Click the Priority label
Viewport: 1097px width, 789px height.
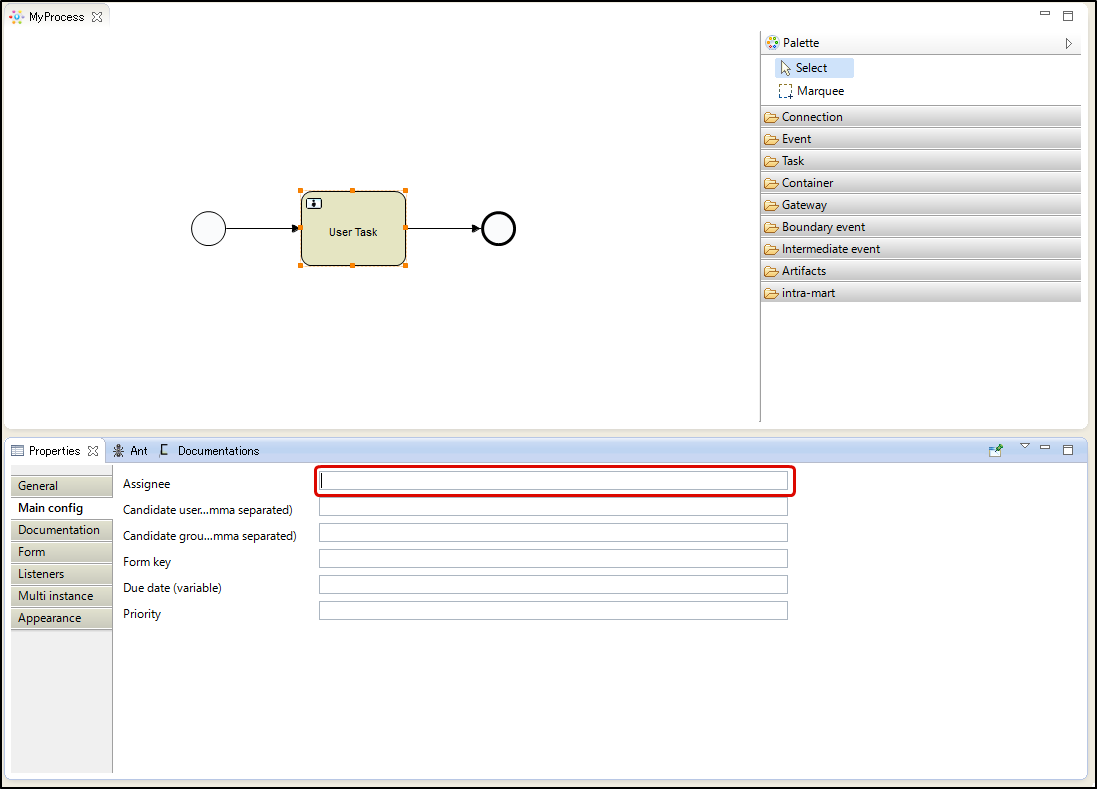(x=142, y=613)
